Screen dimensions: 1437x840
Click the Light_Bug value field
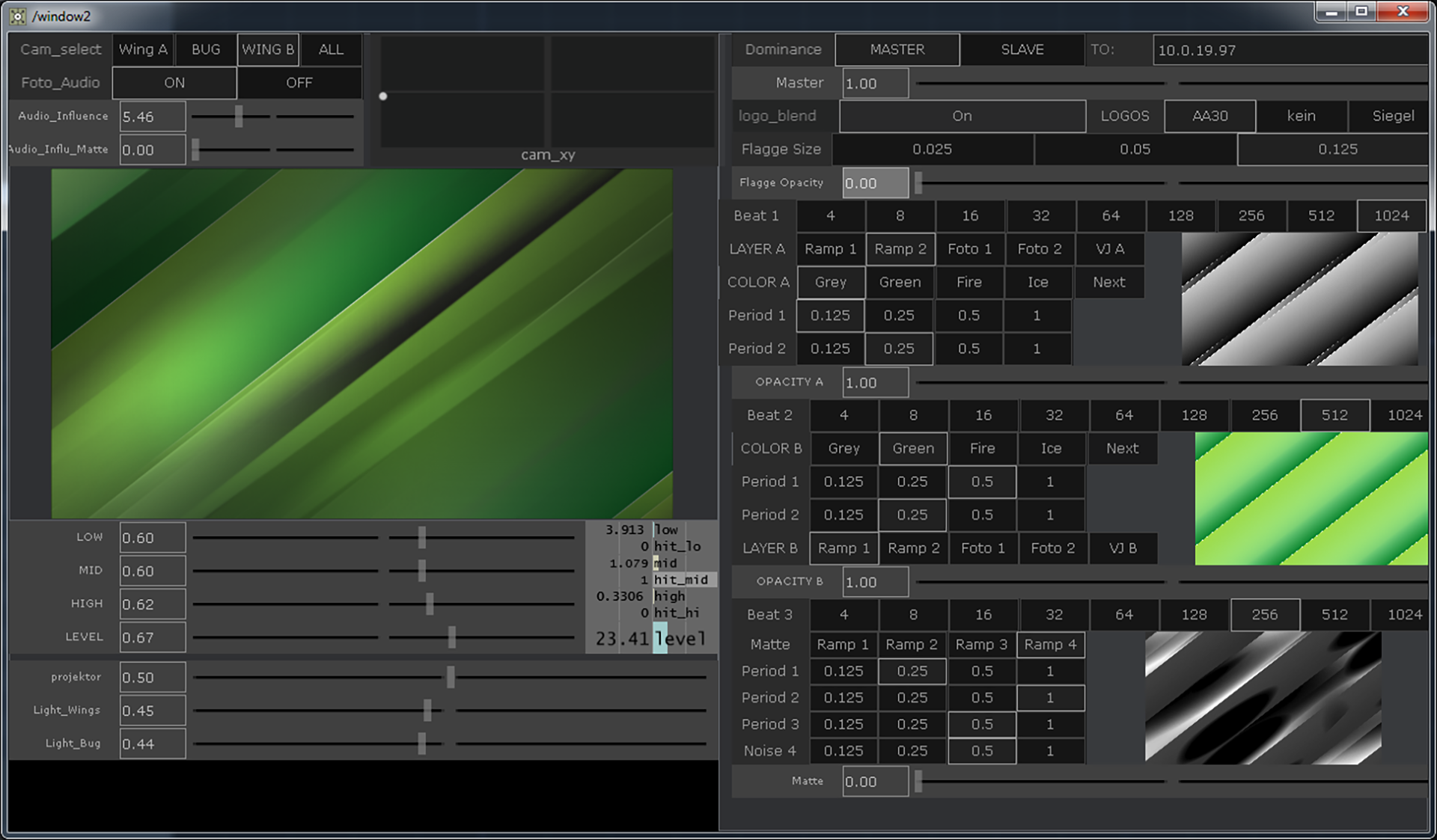tap(153, 744)
